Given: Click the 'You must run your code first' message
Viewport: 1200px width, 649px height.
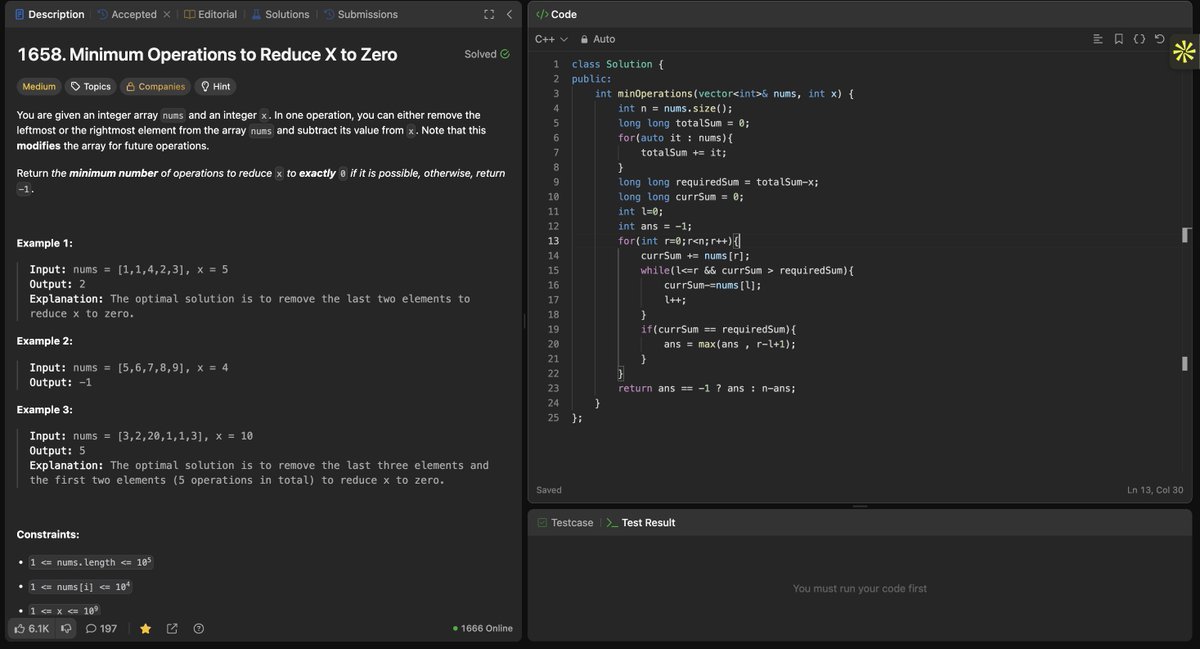Looking at the screenshot, I should 860,589.
